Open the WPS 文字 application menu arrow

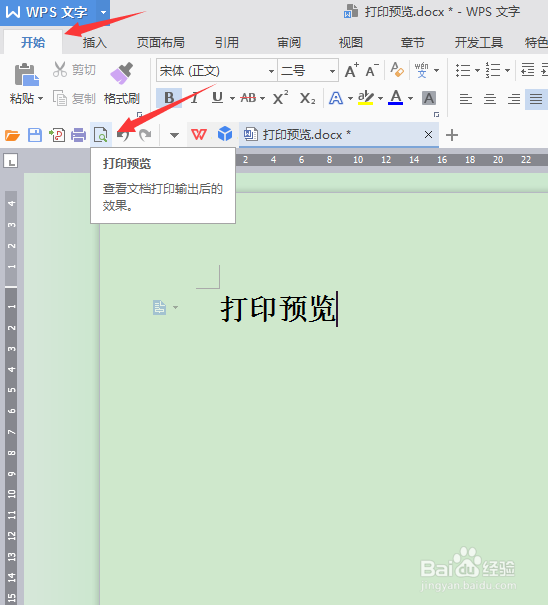click(103, 12)
